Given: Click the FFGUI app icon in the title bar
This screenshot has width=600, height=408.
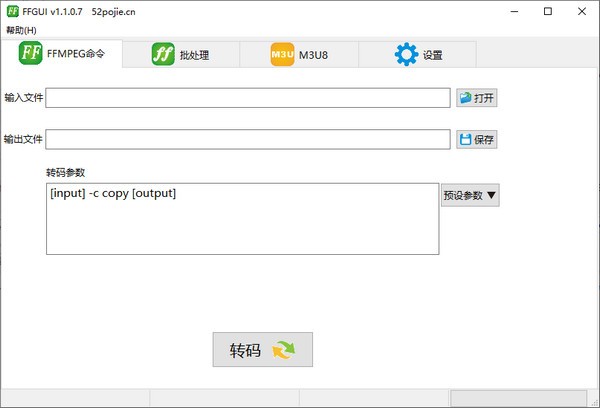Looking at the screenshot, I should click(x=13, y=11).
